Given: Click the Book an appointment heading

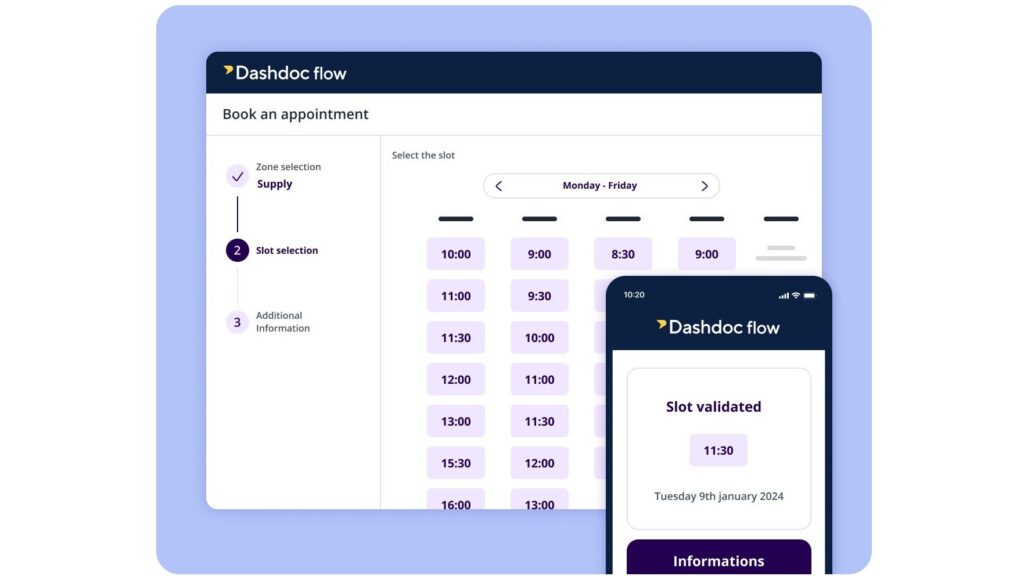Looking at the screenshot, I should (x=295, y=114).
